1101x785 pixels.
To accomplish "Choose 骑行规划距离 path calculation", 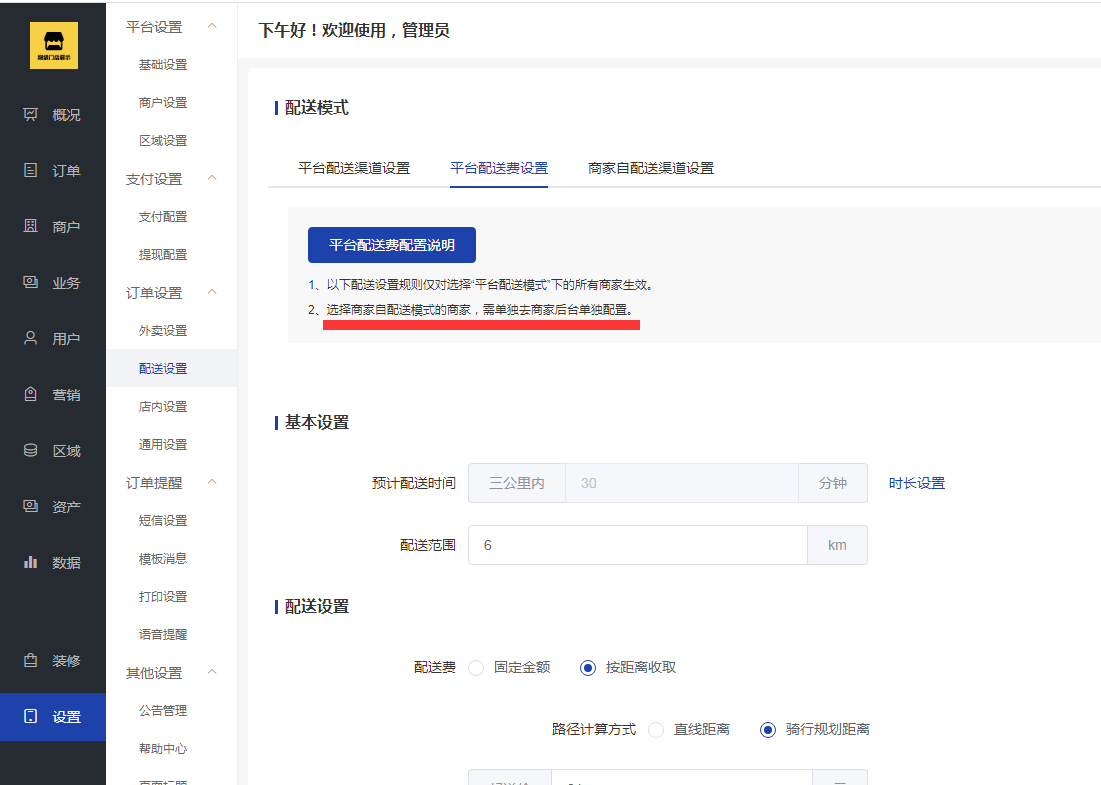I will click(767, 730).
